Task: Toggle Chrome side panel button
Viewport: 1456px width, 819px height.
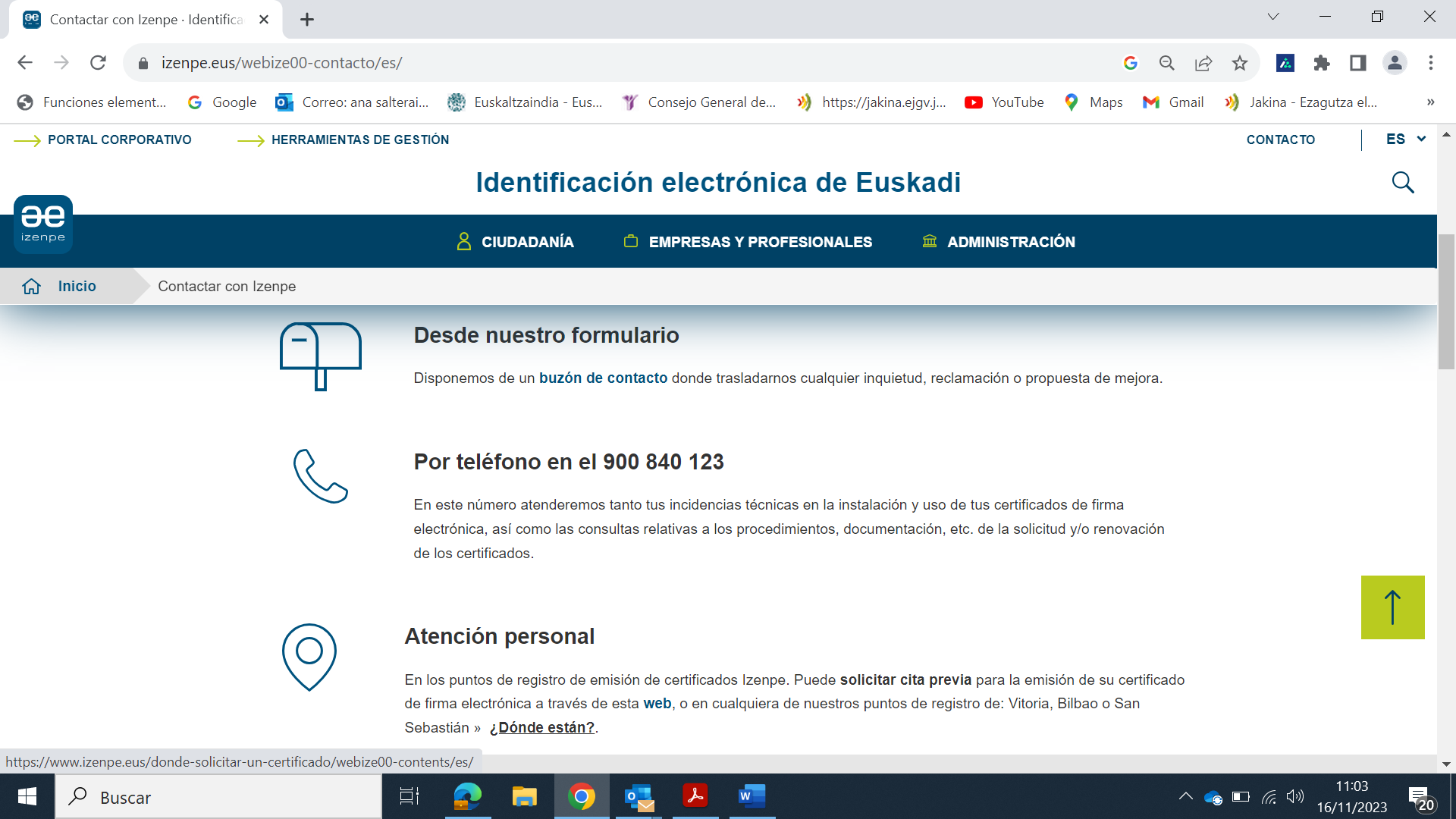Action: (1358, 63)
